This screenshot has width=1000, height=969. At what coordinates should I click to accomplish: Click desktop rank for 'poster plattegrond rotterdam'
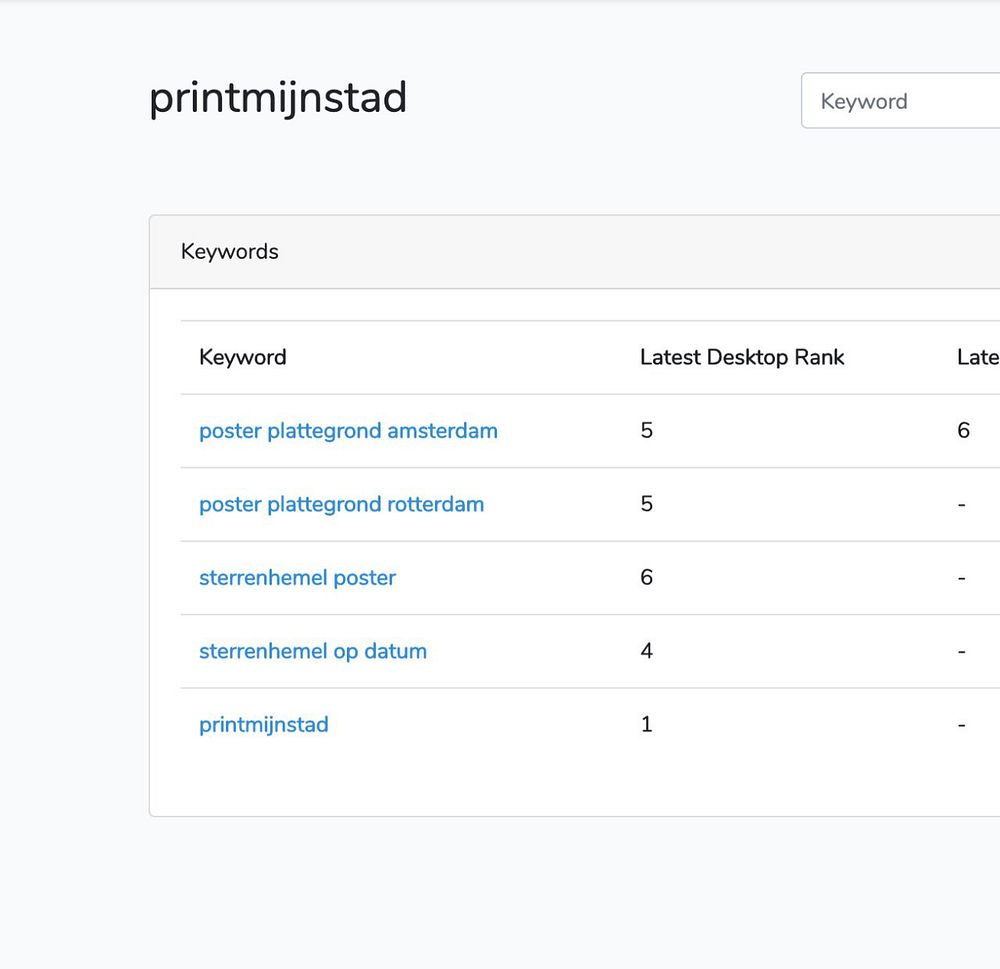pos(646,504)
